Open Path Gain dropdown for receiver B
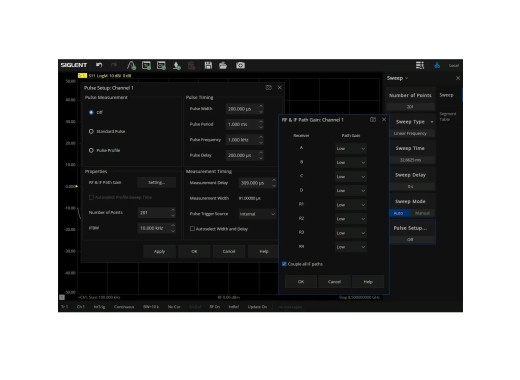This screenshot has height=380, width=520. coord(351,162)
